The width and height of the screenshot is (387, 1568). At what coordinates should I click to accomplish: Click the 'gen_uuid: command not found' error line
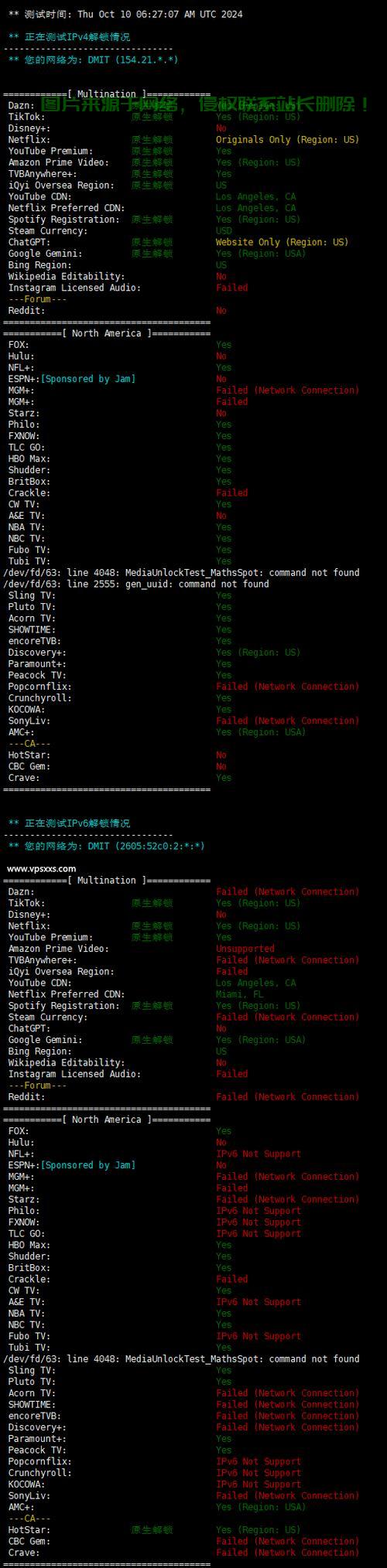(136, 584)
